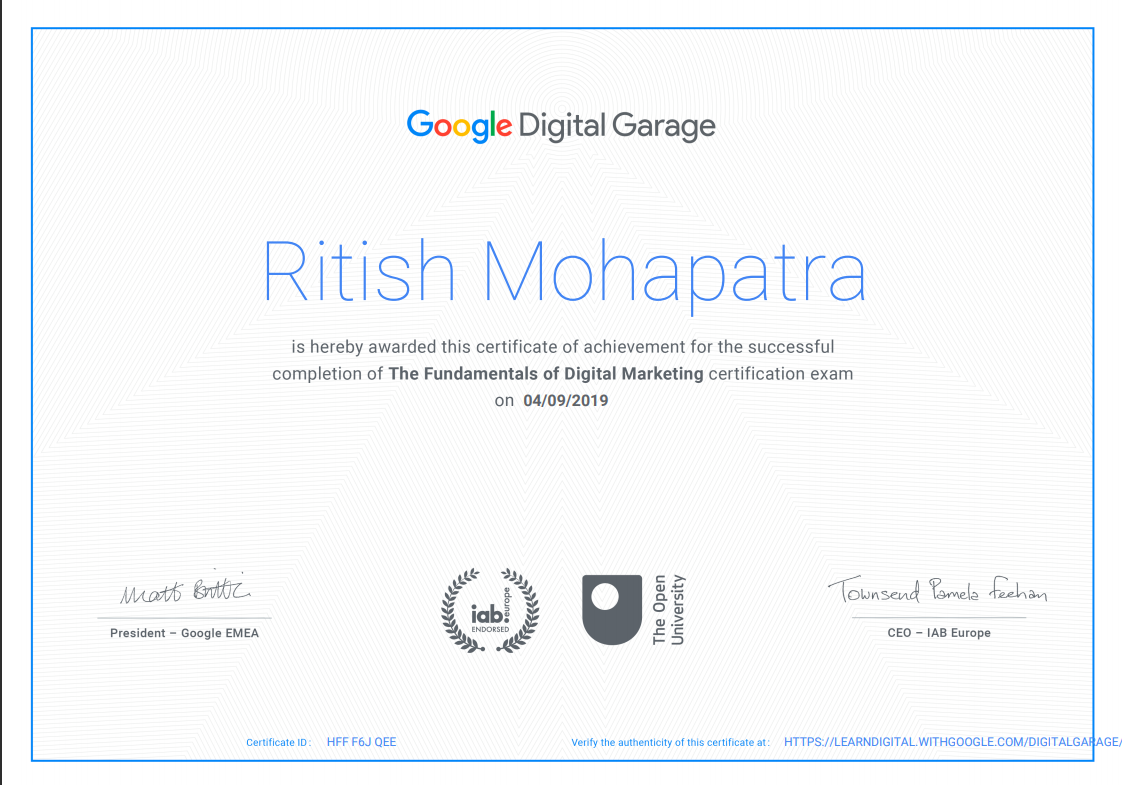Click the certificate ID value HFF F6J QEE
This screenshot has width=1122, height=785.
[x=361, y=742]
